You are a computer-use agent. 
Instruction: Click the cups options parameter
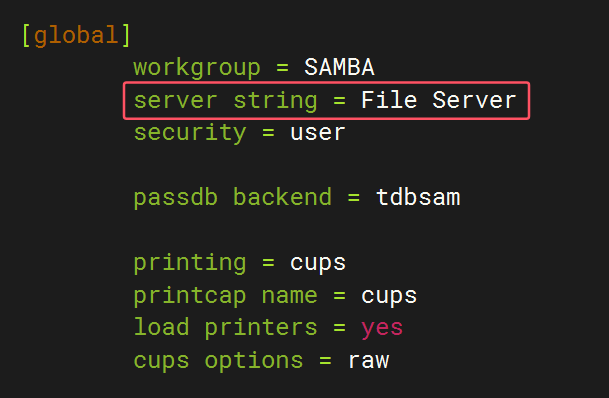click(218, 361)
